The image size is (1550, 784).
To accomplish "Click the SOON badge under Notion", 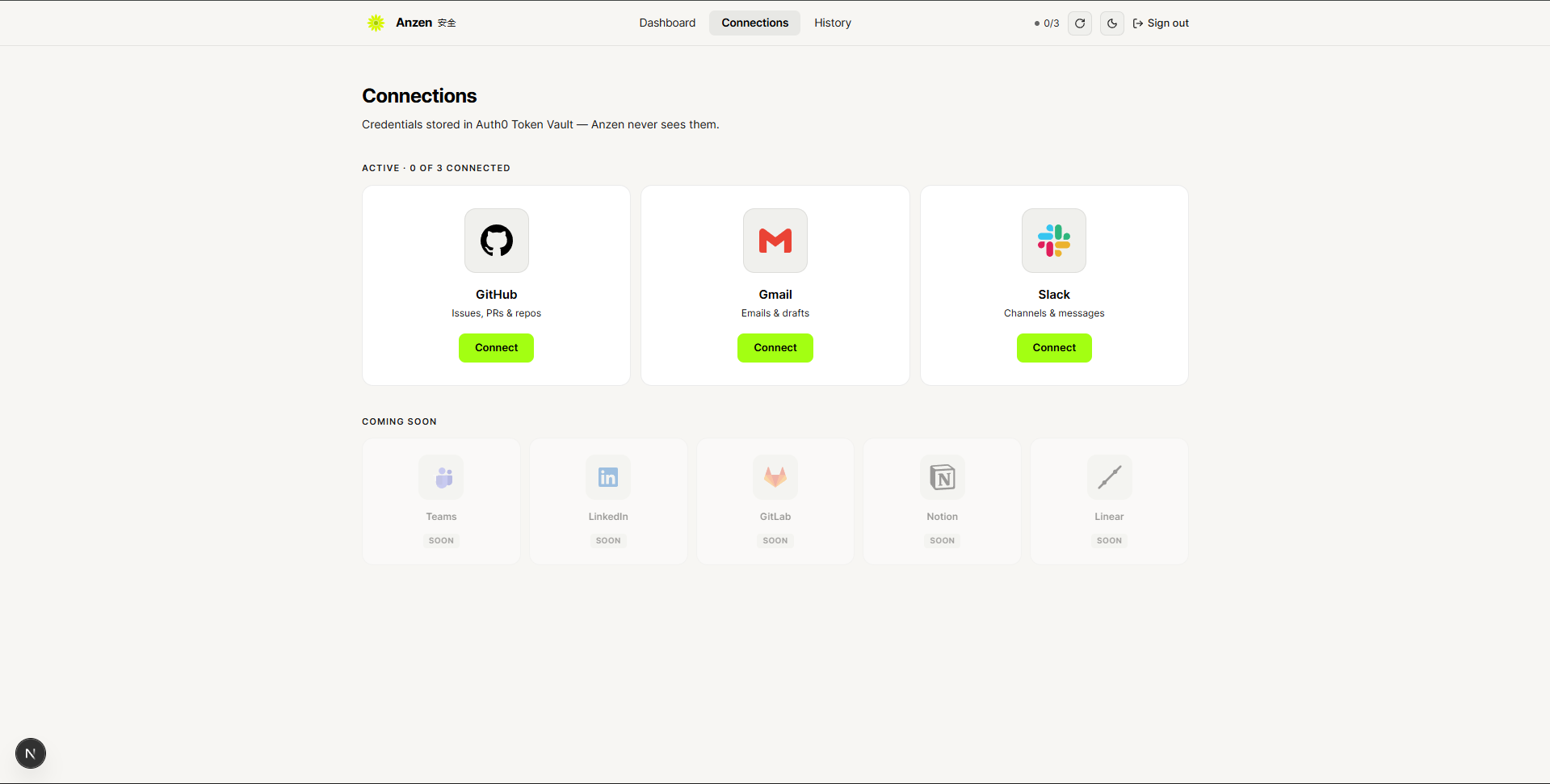I will pyautogui.click(x=943, y=541).
